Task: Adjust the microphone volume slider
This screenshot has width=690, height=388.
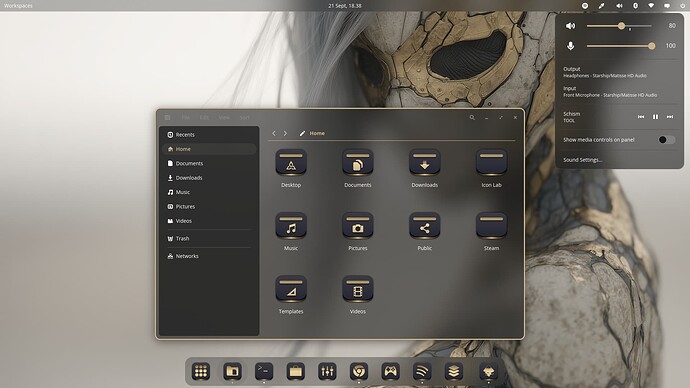Action: tap(621, 46)
